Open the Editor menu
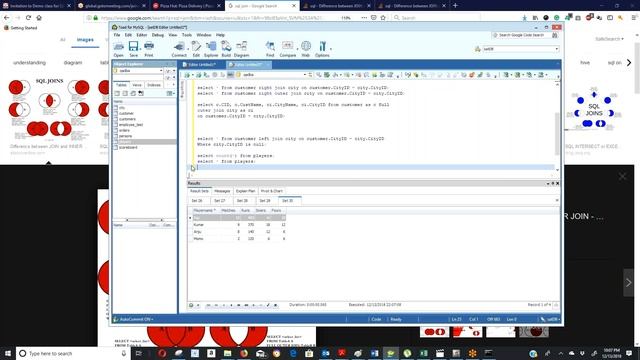The width and height of the screenshot is (640, 360). click(x=142, y=35)
